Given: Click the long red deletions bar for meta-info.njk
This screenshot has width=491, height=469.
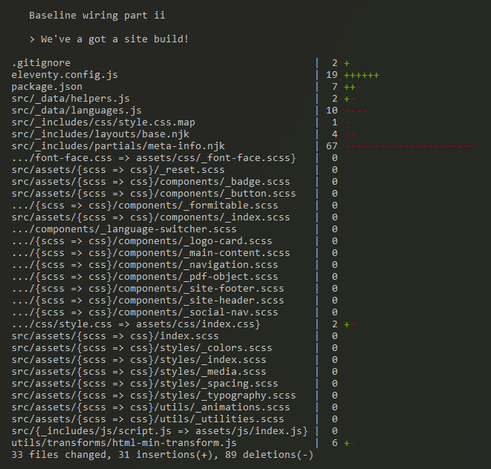Looking at the screenshot, I should (x=409, y=146).
